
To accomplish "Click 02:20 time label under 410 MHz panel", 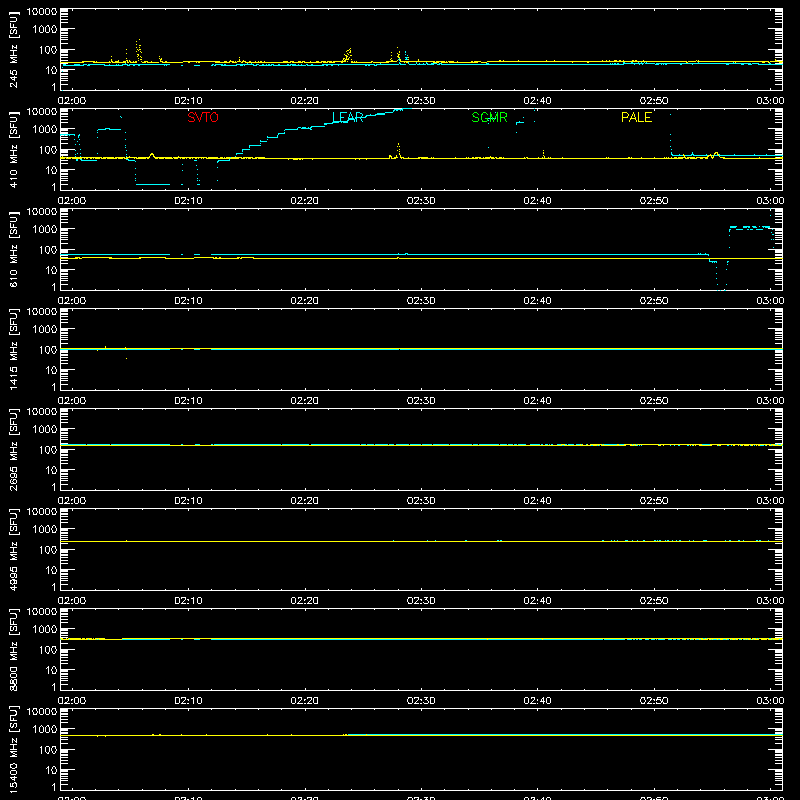I will [305, 201].
